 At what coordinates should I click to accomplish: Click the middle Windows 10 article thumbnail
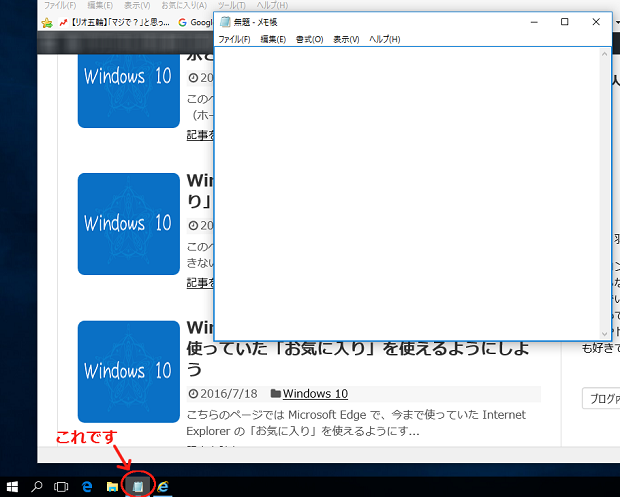pyautogui.click(x=129, y=224)
